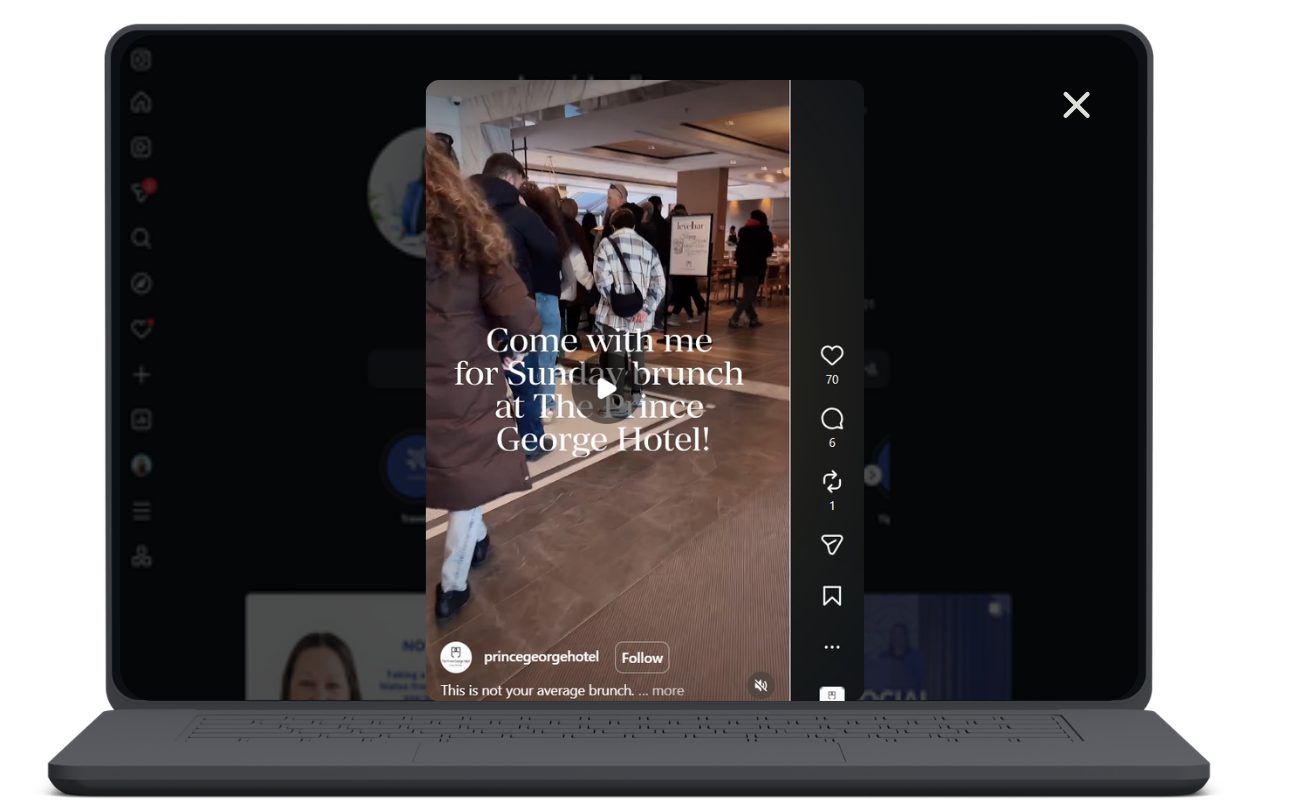Close the reel viewer with the X
1290x800 pixels.
1076,105
